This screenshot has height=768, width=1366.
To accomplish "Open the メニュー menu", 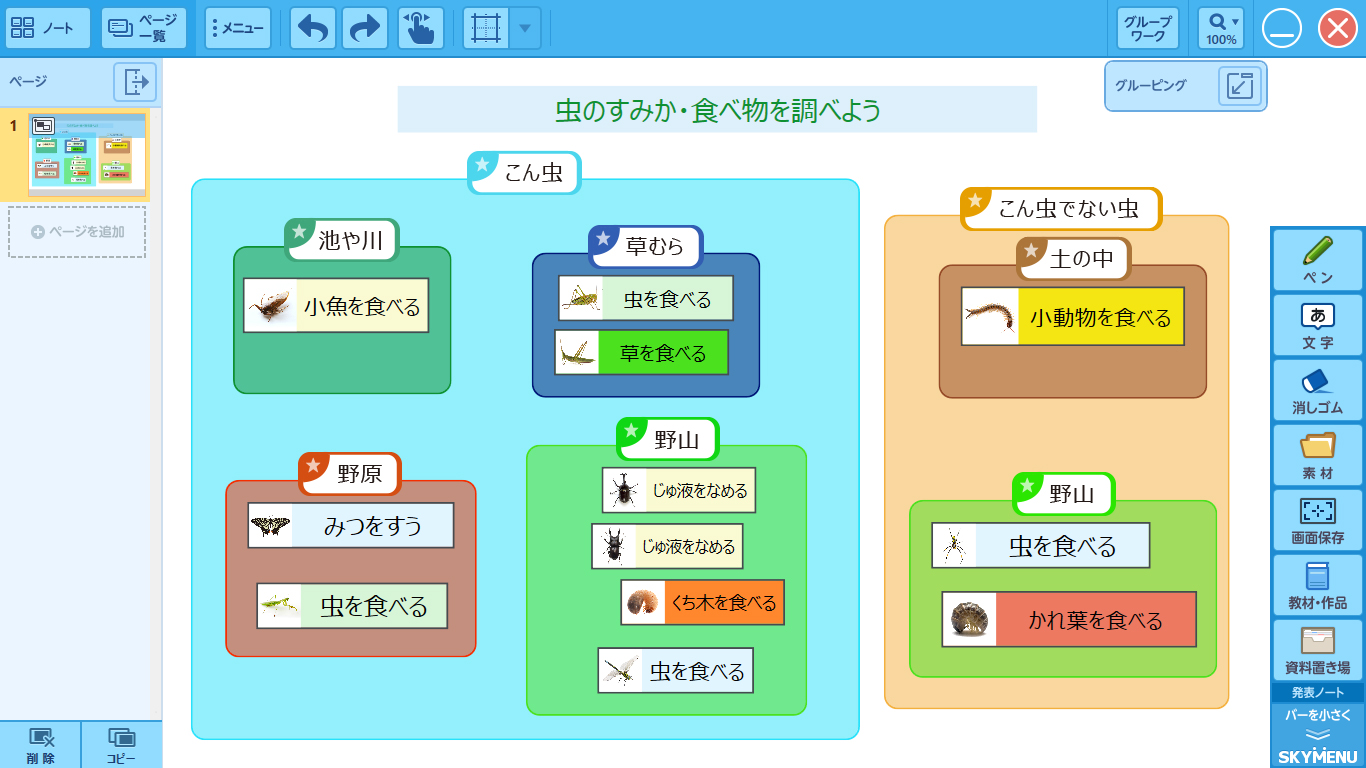I will pyautogui.click(x=238, y=28).
